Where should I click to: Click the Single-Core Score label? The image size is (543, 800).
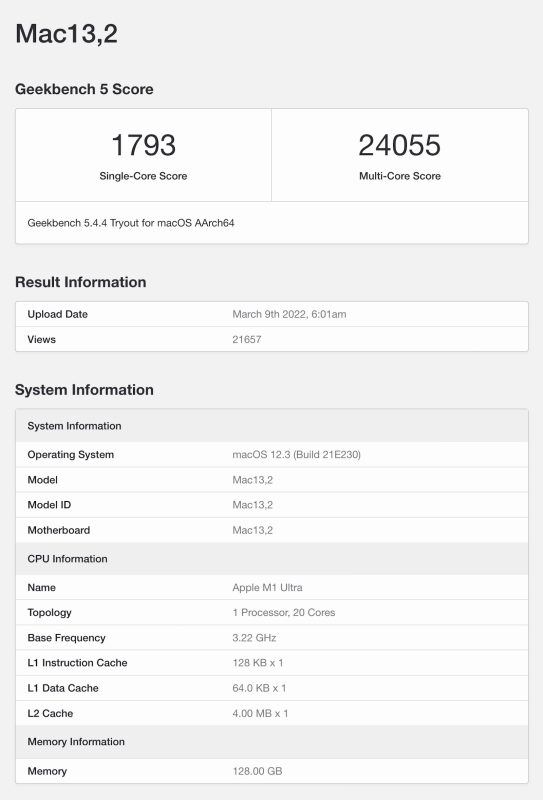tap(143, 176)
